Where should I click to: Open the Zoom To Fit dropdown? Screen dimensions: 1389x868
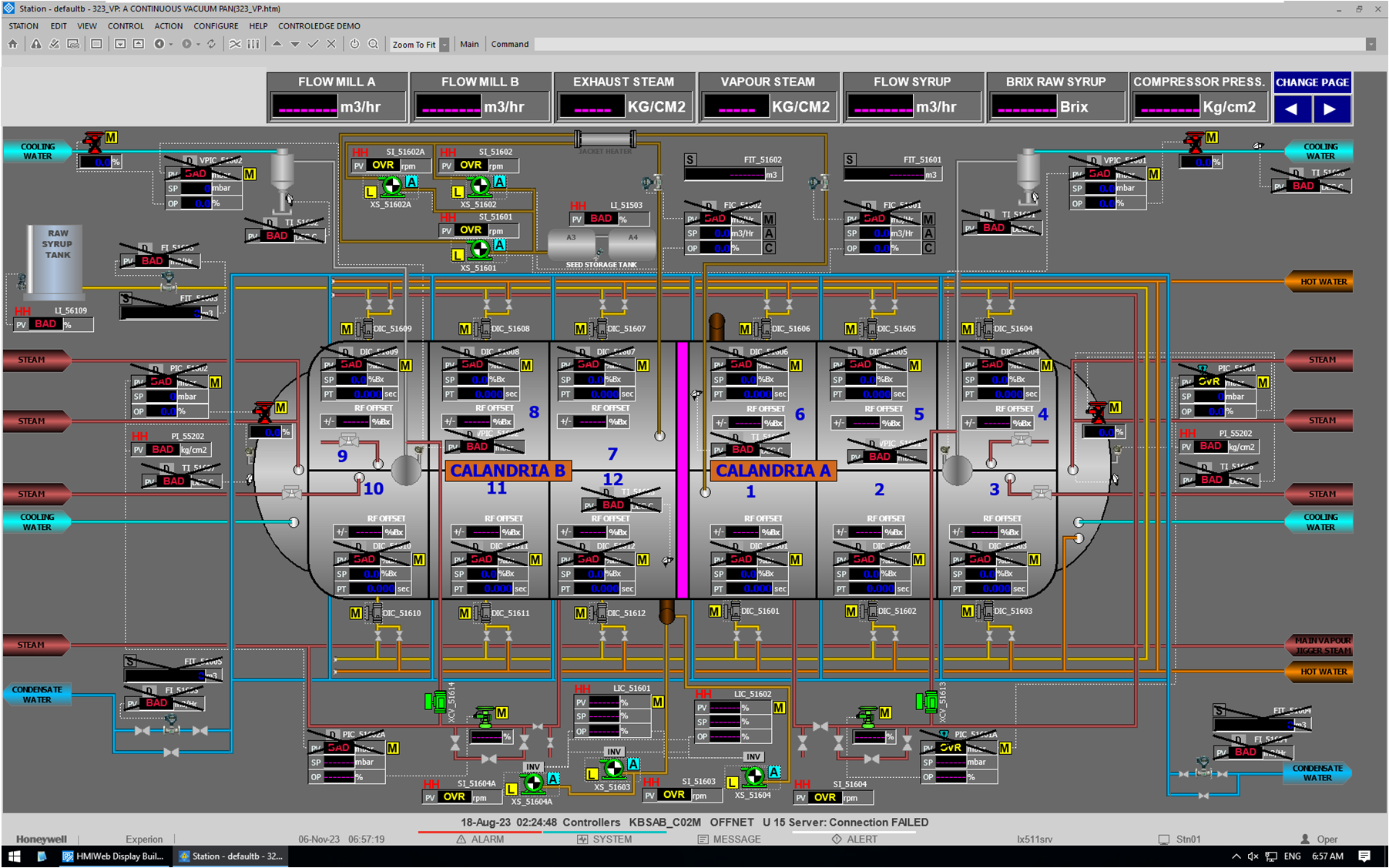(x=445, y=45)
